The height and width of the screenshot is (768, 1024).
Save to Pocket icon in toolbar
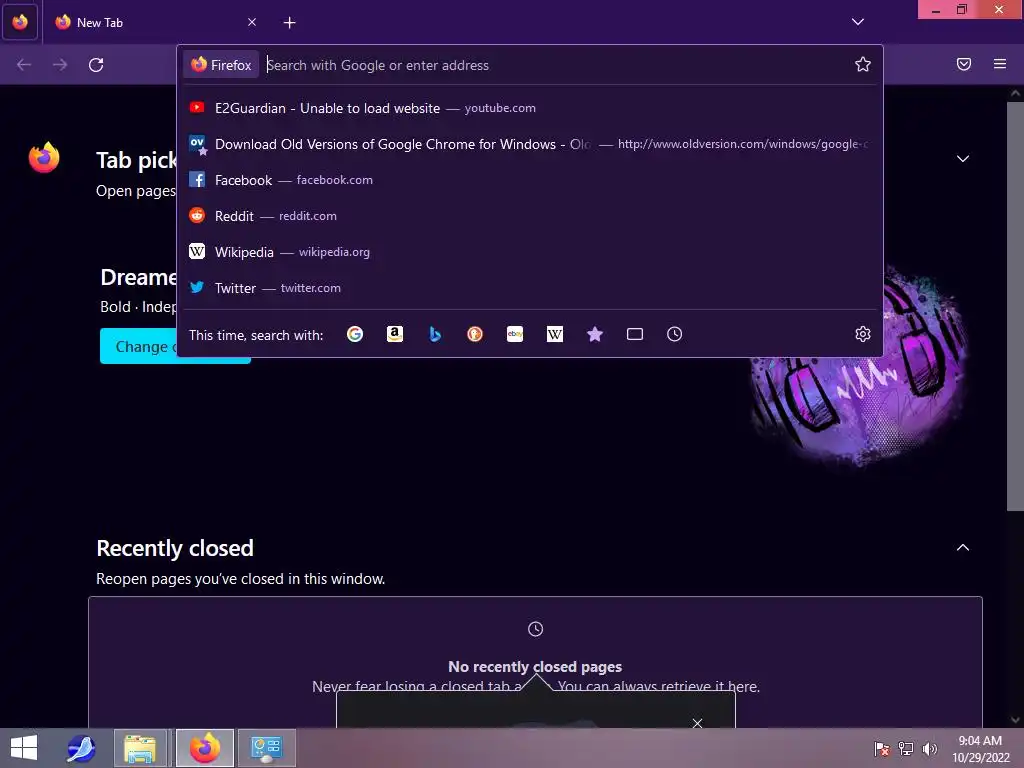[964, 64]
